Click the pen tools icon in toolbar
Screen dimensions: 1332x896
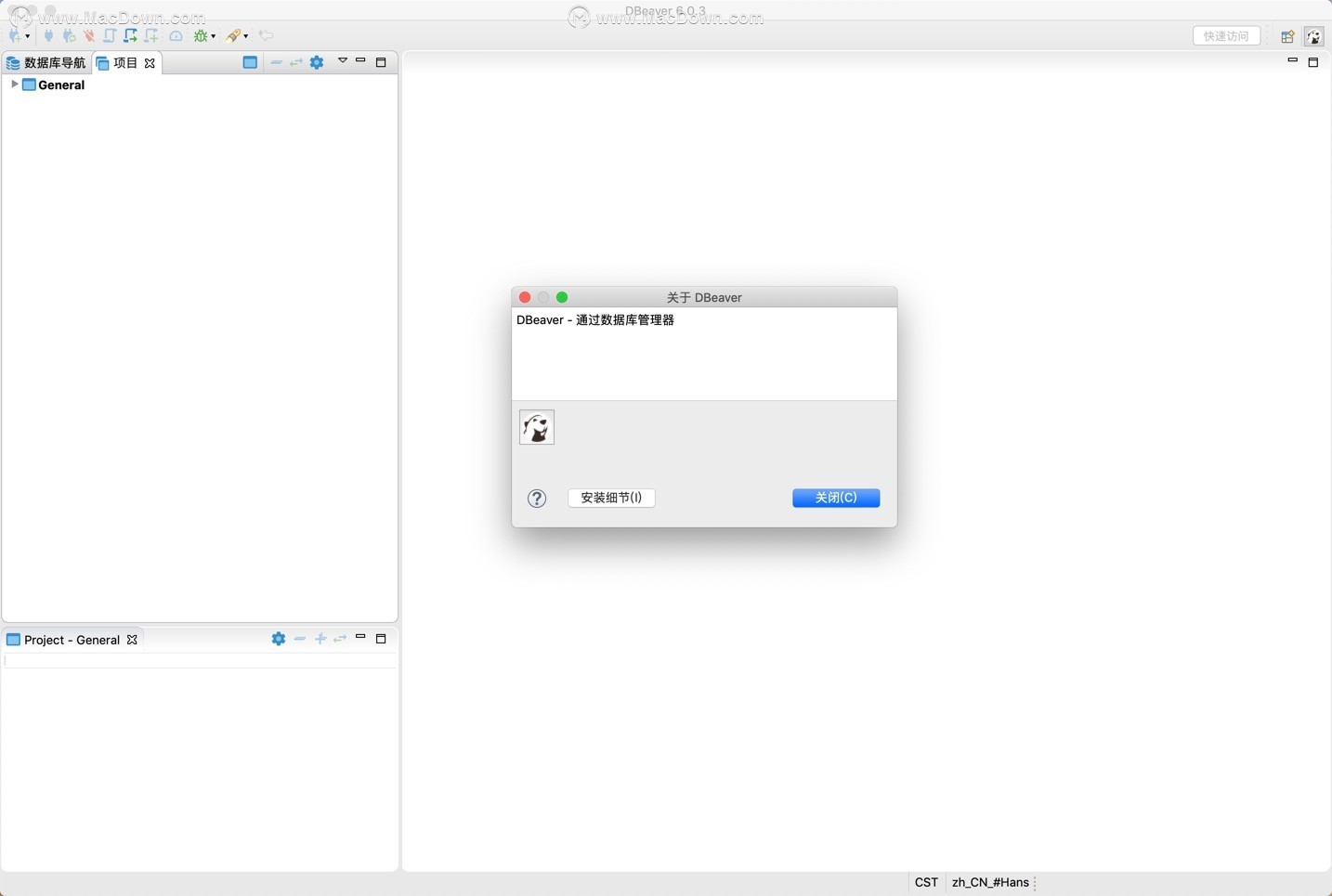[233, 35]
